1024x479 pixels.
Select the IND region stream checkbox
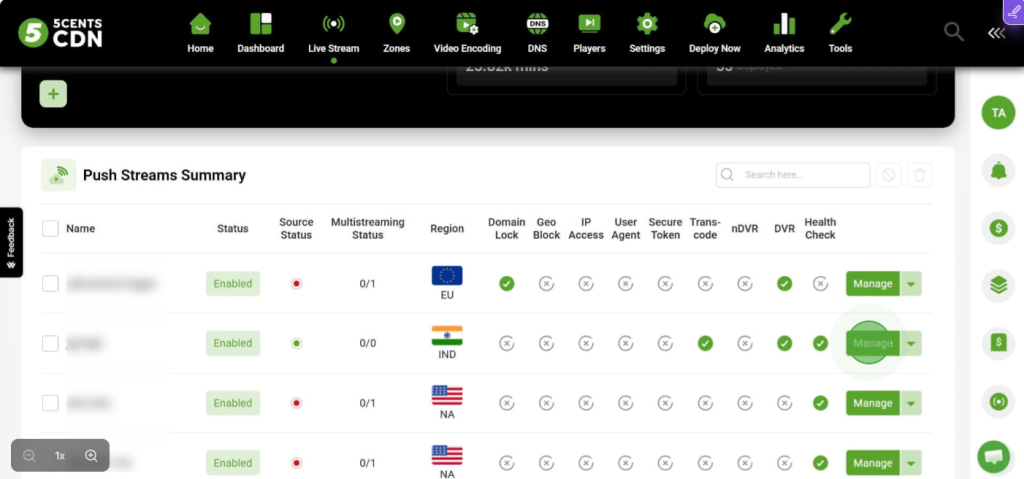pyautogui.click(x=50, y=344)
